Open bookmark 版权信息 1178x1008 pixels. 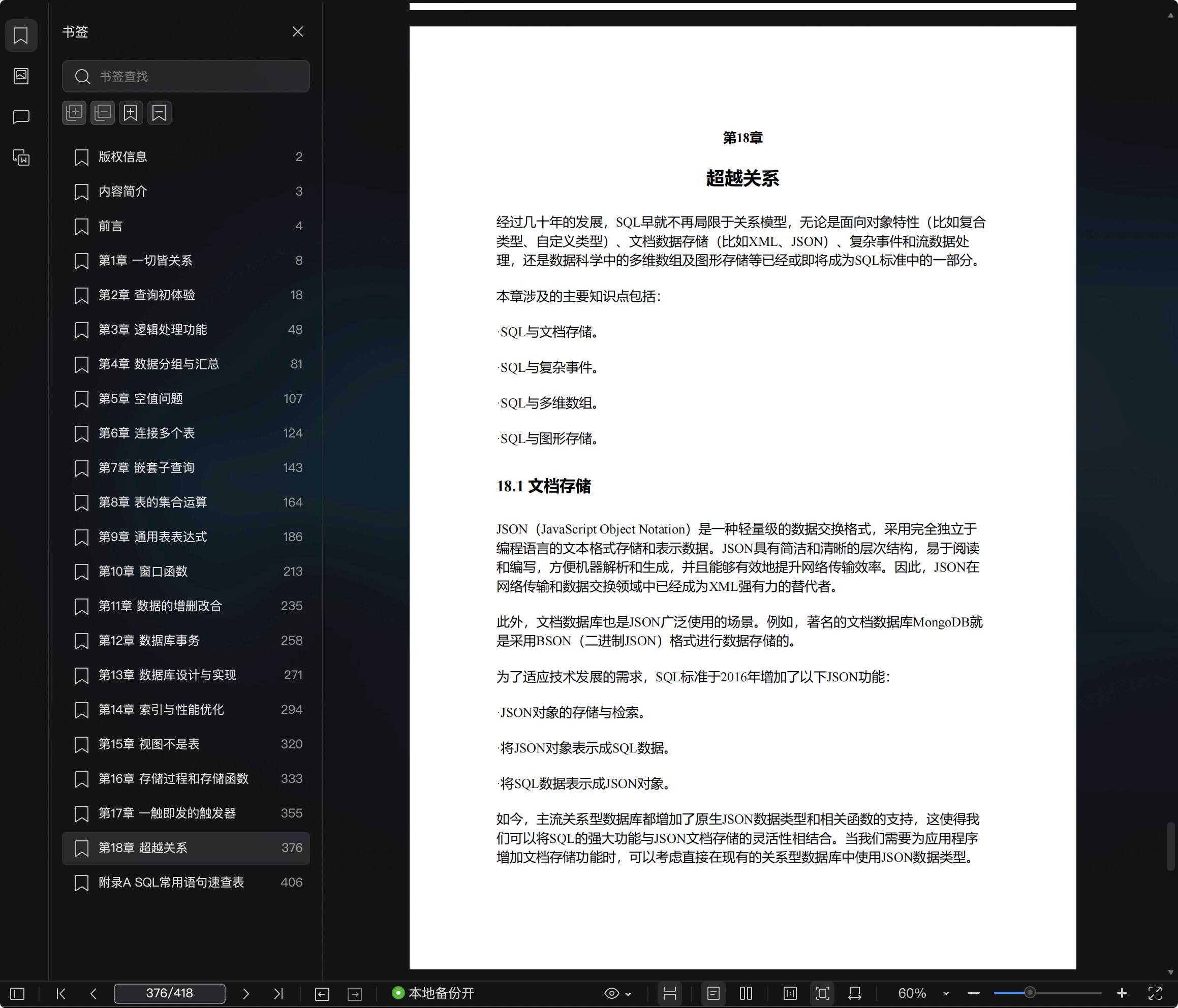coord(186,157)
